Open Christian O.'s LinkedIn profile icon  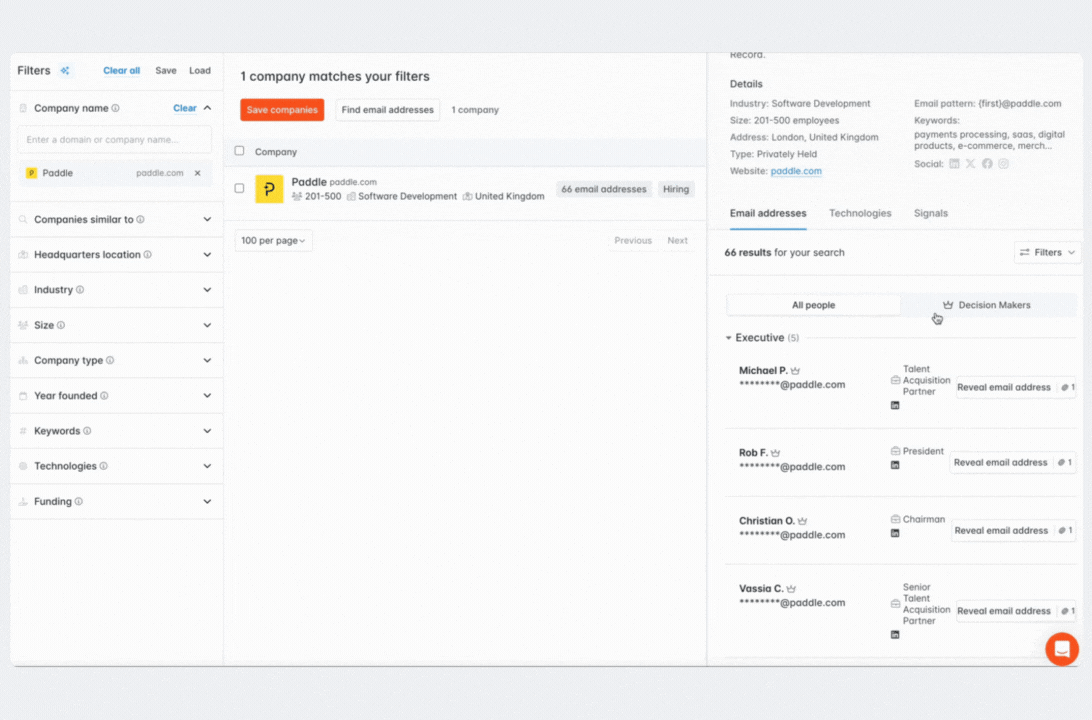(895, 533)
